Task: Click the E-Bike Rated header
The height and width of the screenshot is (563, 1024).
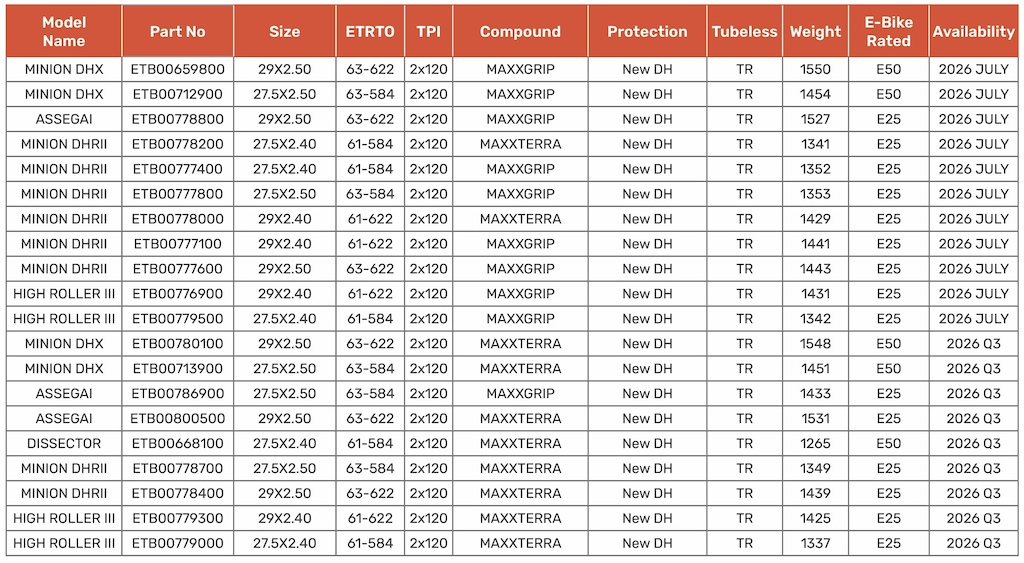Action: click(x=888, y=31)
